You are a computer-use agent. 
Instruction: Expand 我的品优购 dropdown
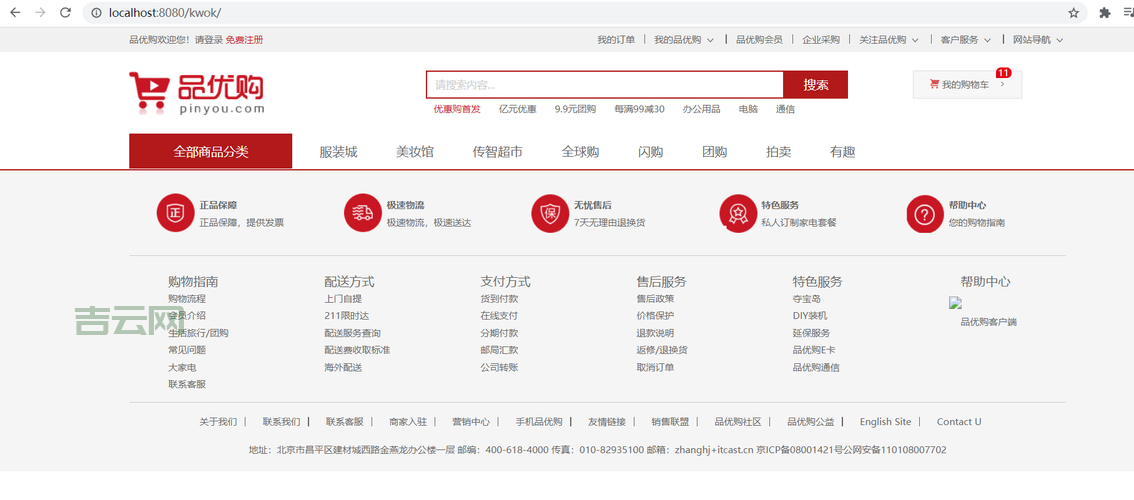click(684, 40)
